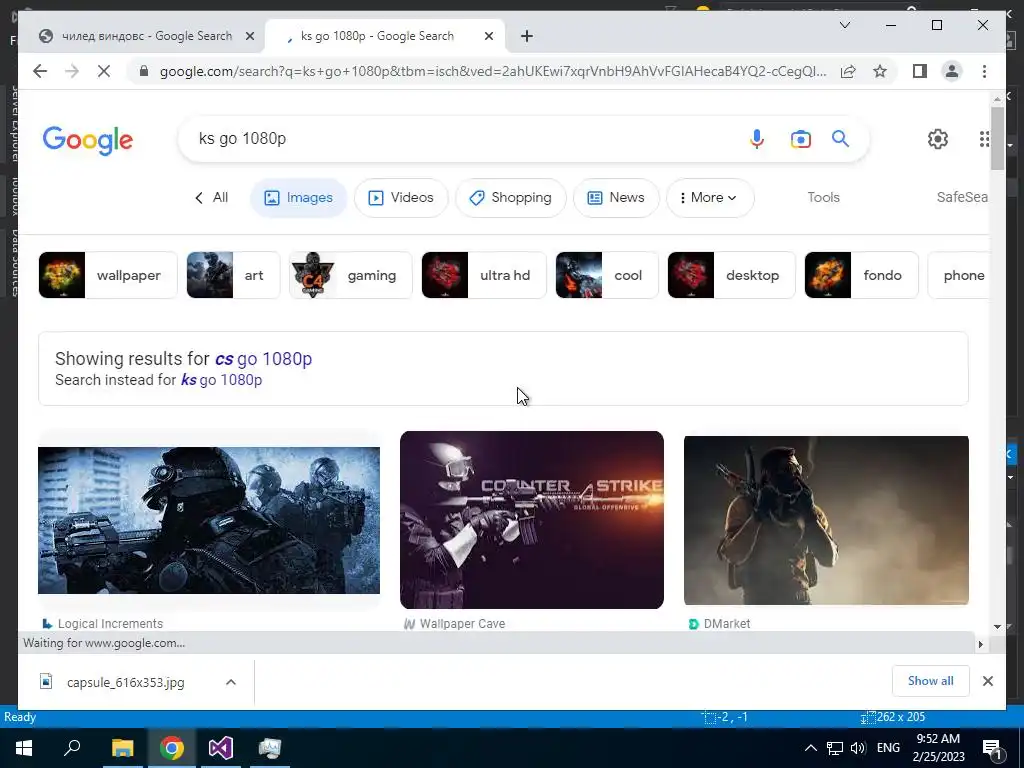Search by image with camera icon
This screenshot has height=768, width=1024.
[801, 138]
